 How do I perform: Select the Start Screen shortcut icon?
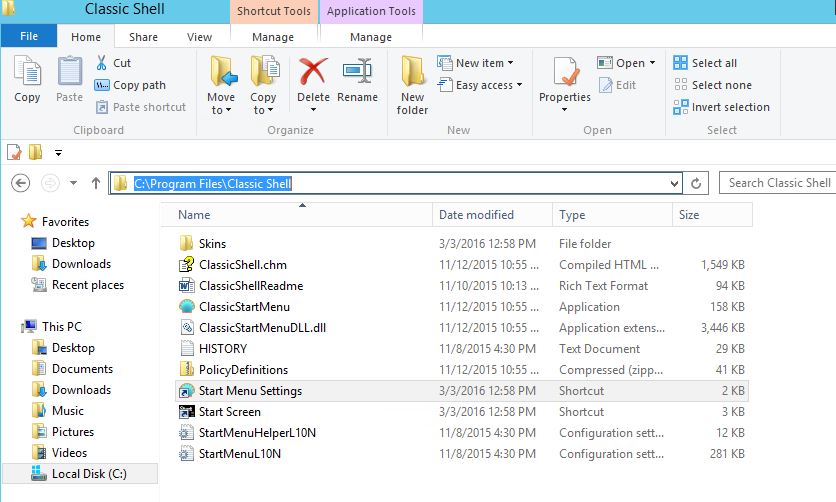187,411
